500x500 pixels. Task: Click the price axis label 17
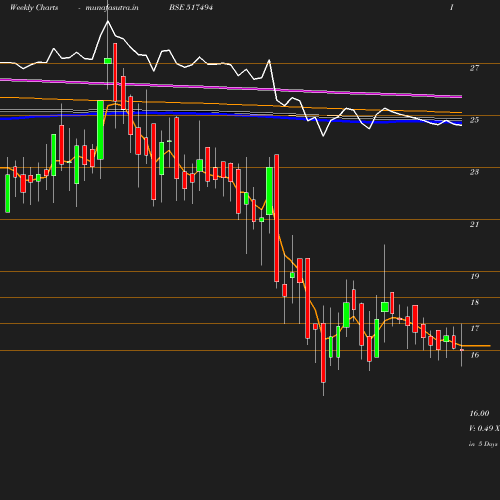tap(475, 328)
